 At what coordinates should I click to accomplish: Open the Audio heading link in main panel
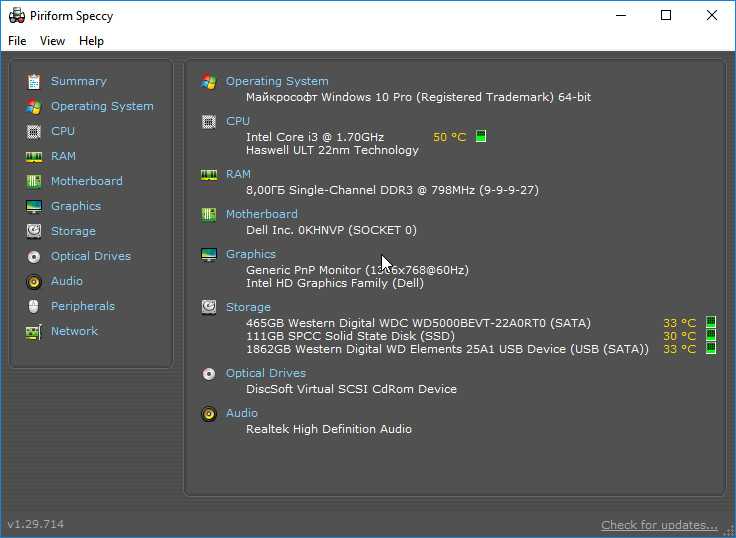[242, 413]
